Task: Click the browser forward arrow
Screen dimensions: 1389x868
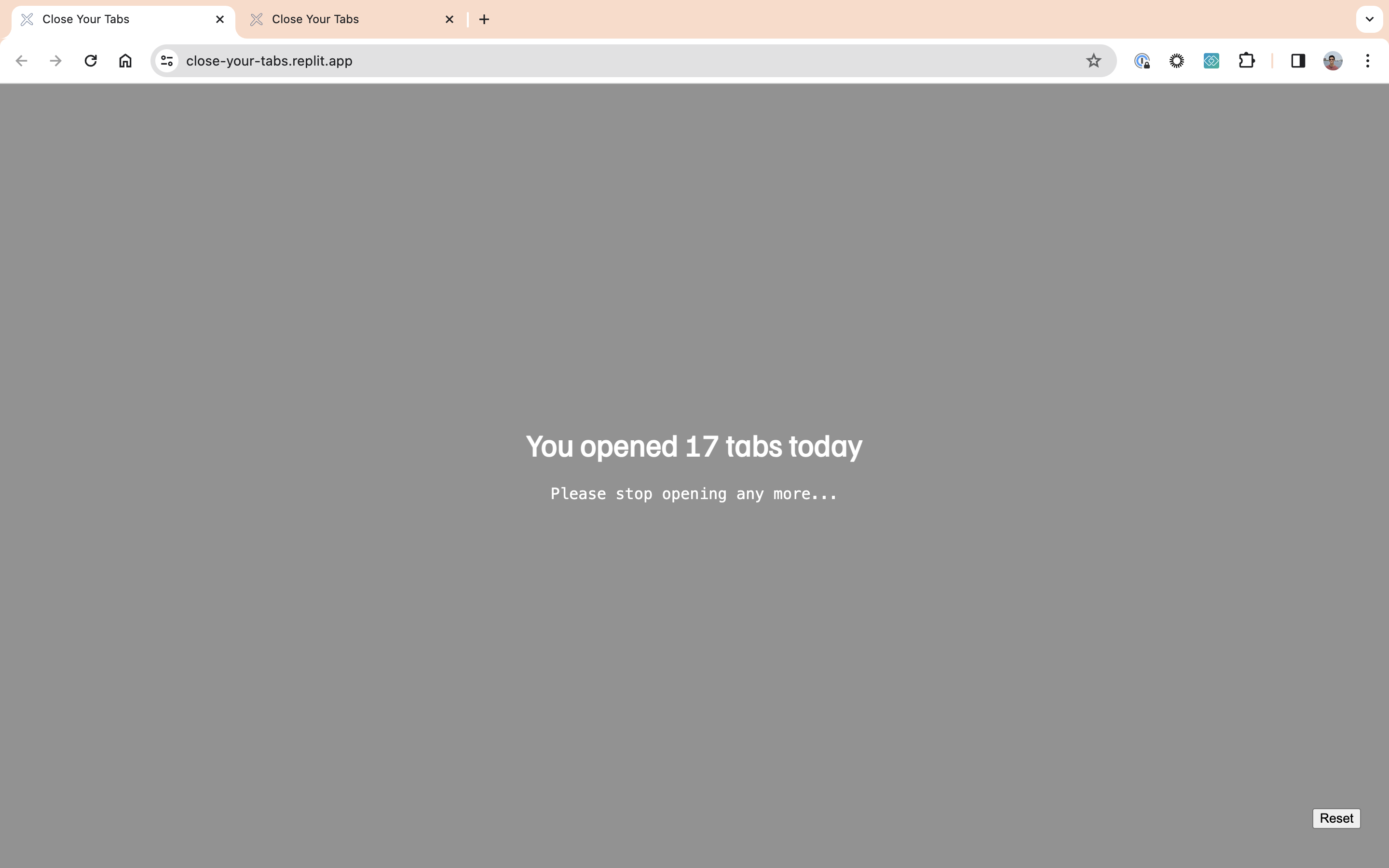Action: pos(55,61)
